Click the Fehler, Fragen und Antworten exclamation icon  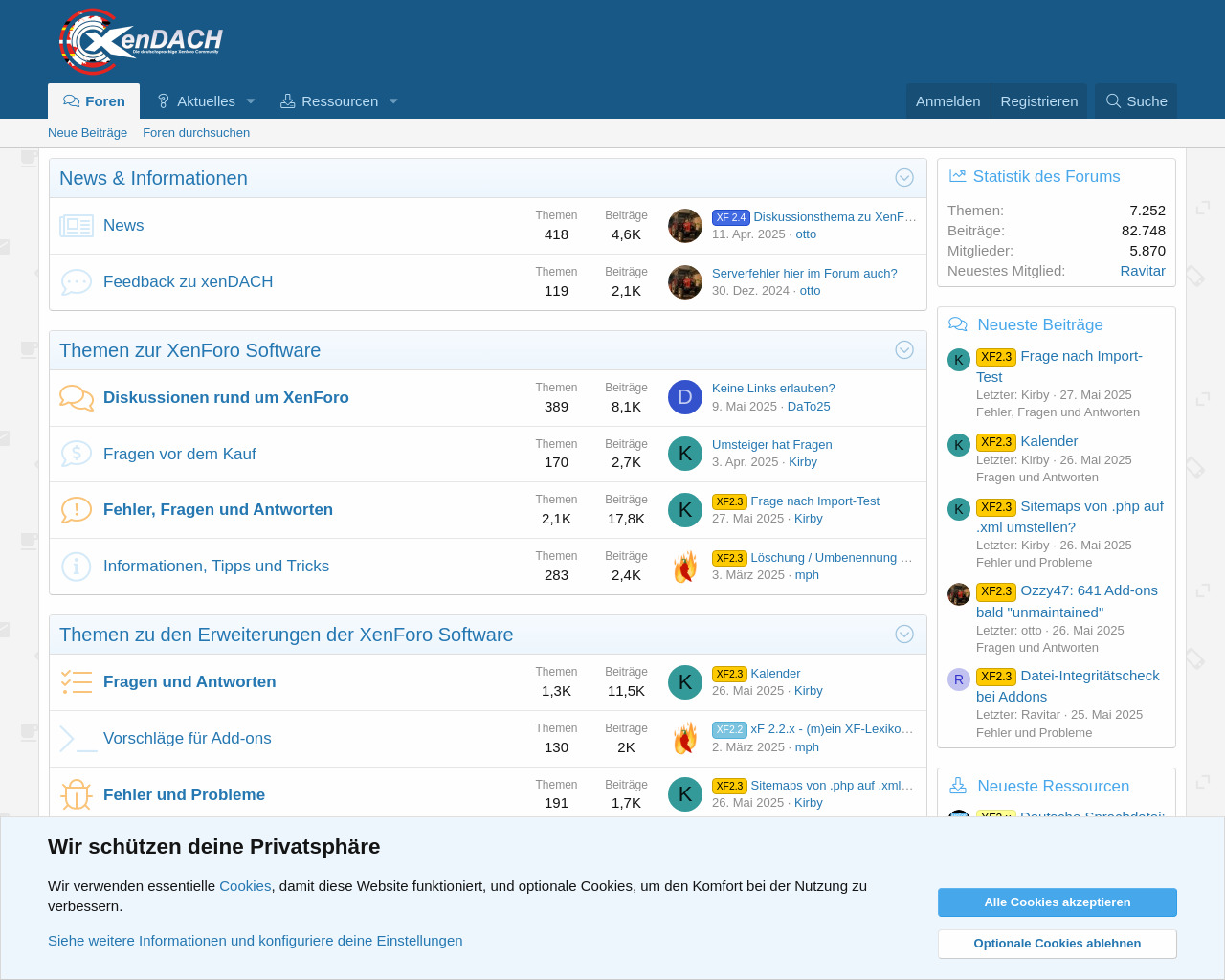tap(77, 510)
